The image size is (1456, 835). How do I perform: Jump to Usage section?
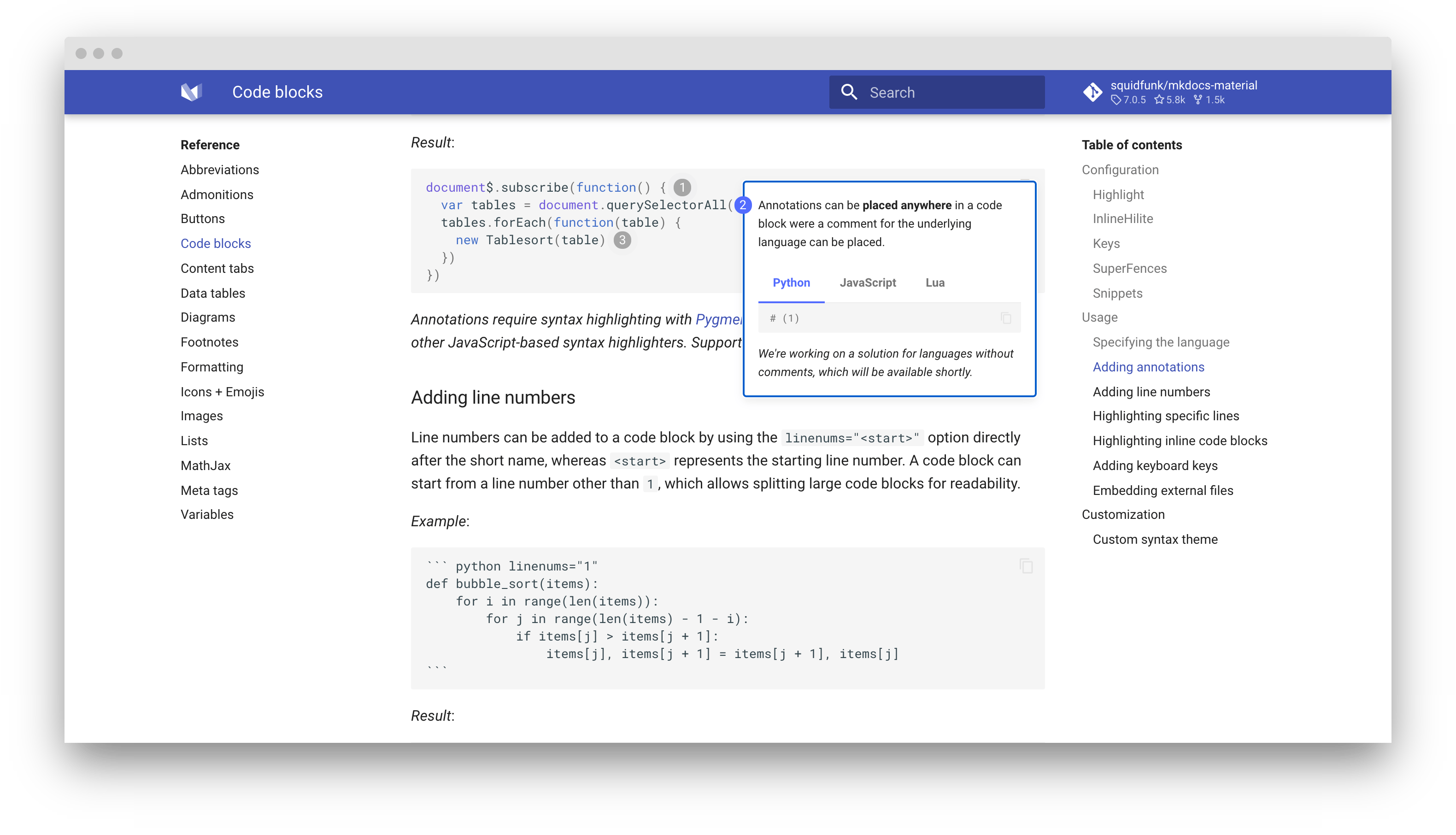[x=1099, y=317]
